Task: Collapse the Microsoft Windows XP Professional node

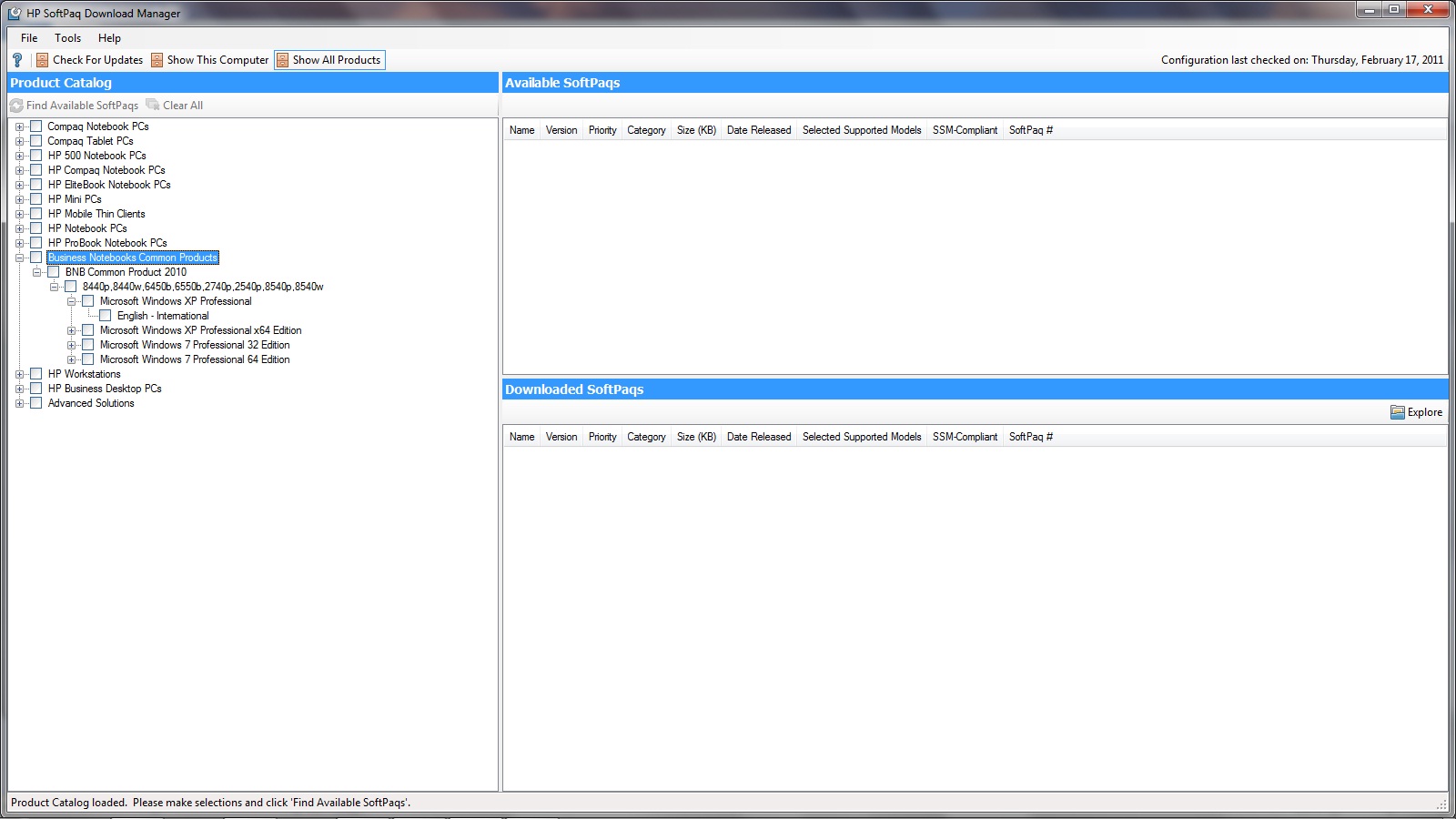Action: pos(71,301)
